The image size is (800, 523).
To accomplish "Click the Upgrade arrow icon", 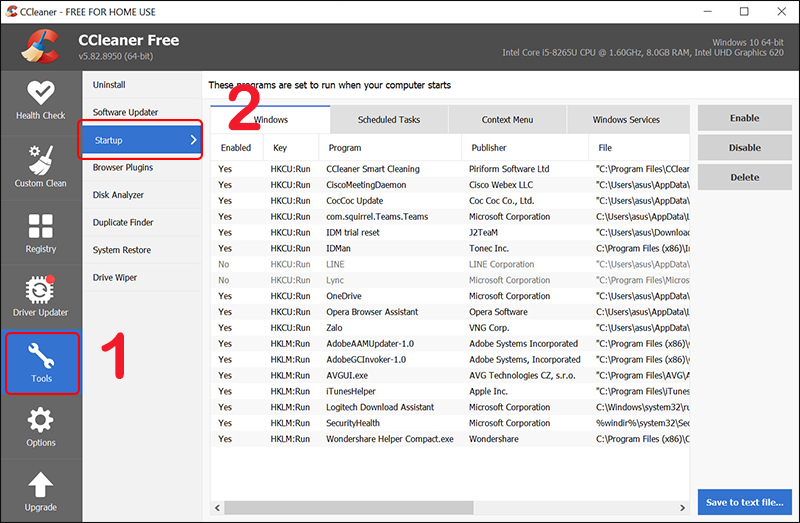I will click(x=40, y=484).
